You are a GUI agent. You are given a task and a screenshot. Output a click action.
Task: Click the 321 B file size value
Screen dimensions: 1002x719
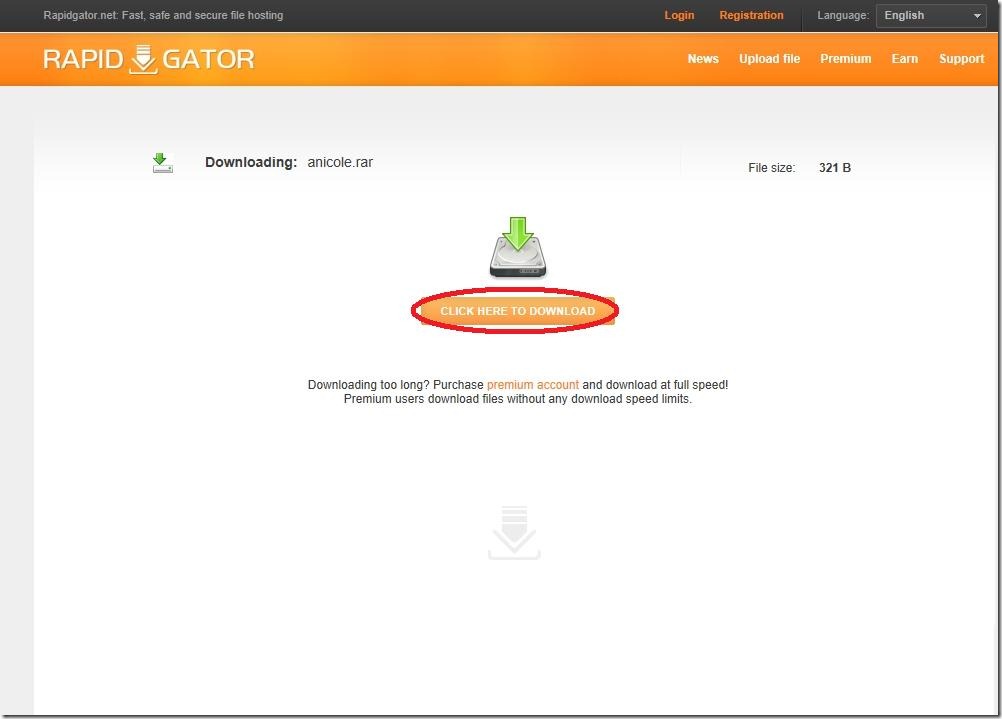click(x=835, y=167)
